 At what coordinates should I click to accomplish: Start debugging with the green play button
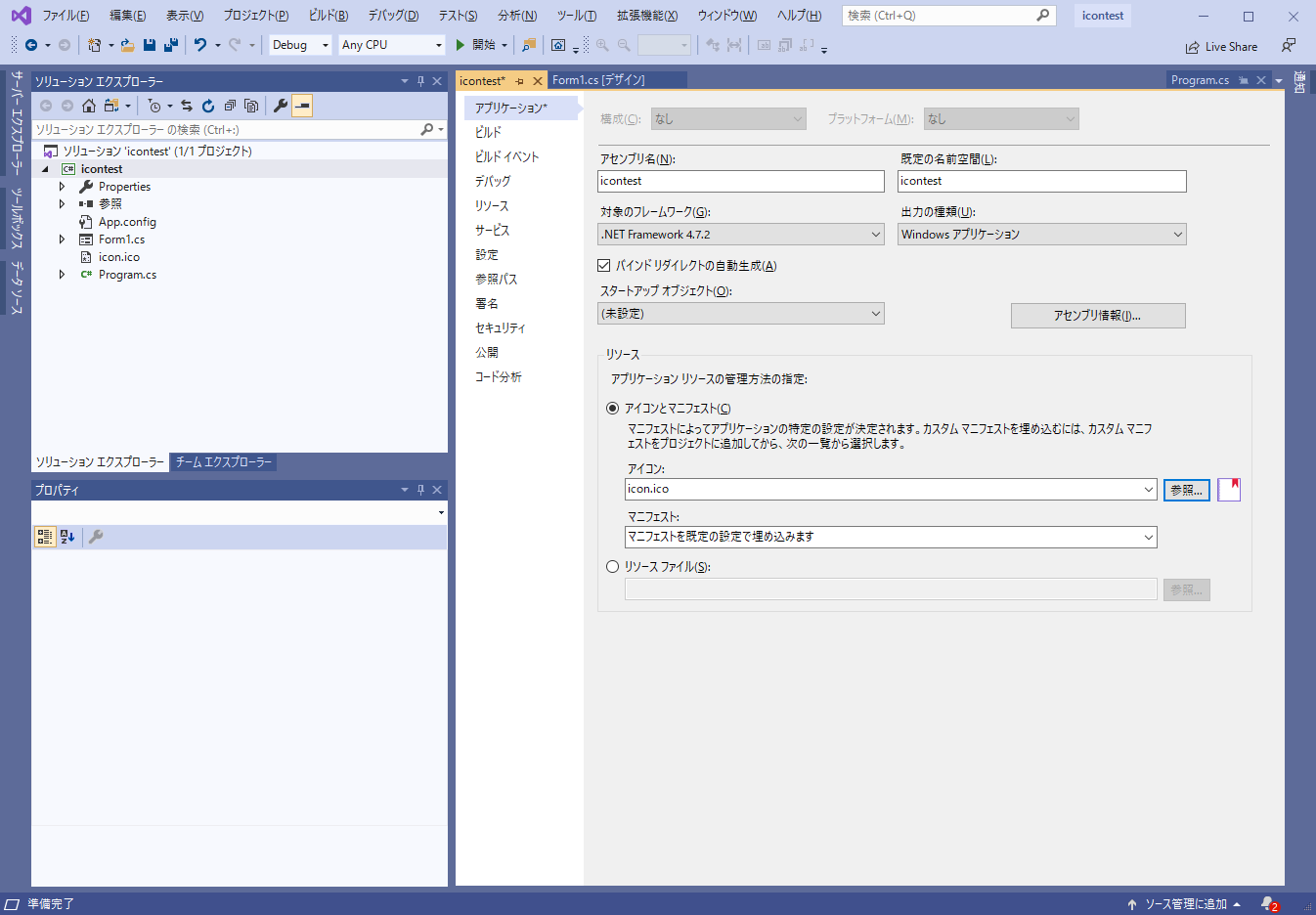coord(460,45)
